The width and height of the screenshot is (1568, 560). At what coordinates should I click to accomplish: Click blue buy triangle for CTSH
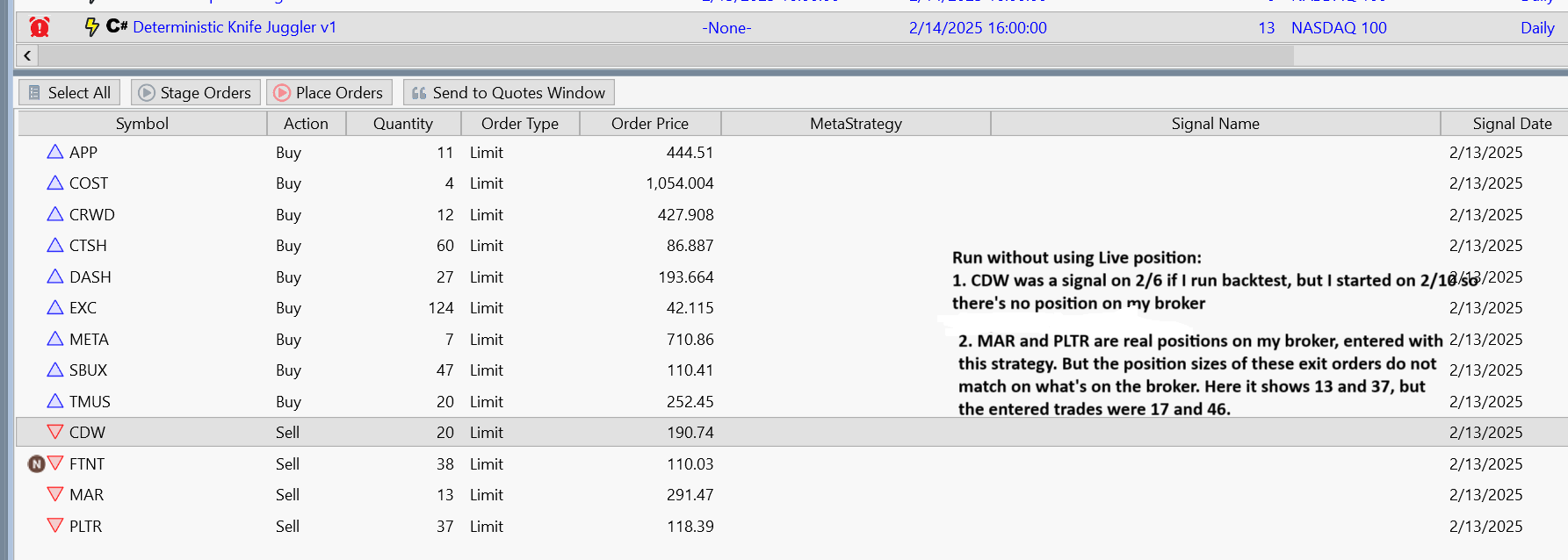pos(55,245)
